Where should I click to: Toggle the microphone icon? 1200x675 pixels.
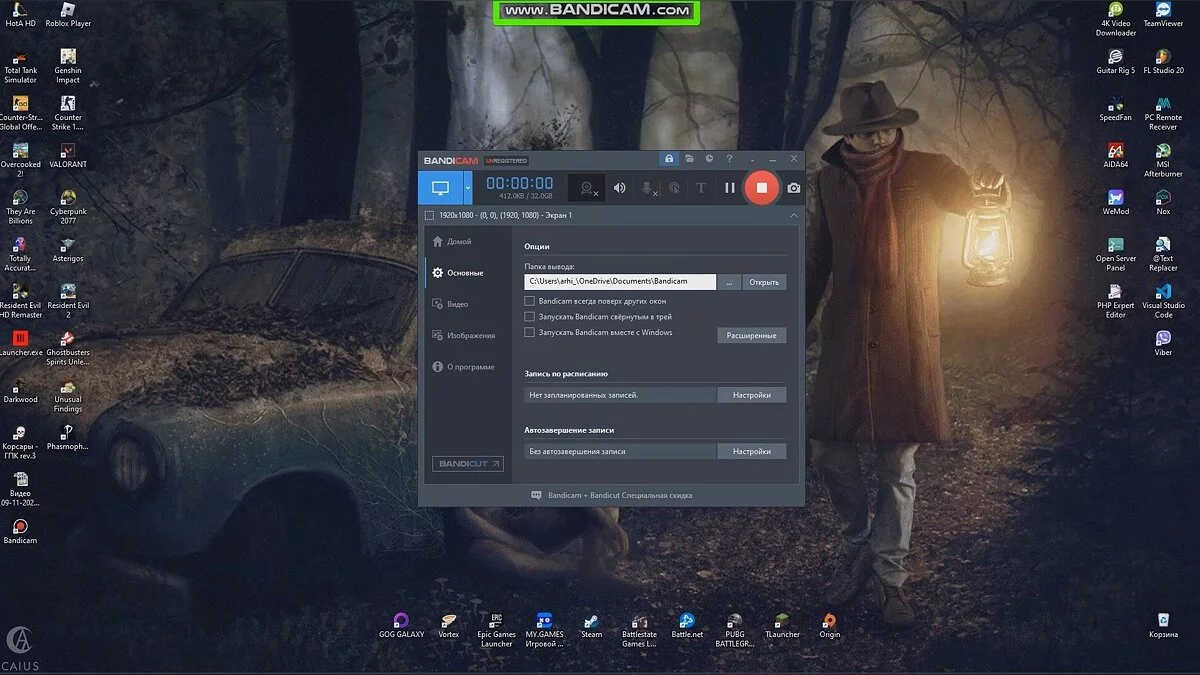648,187
